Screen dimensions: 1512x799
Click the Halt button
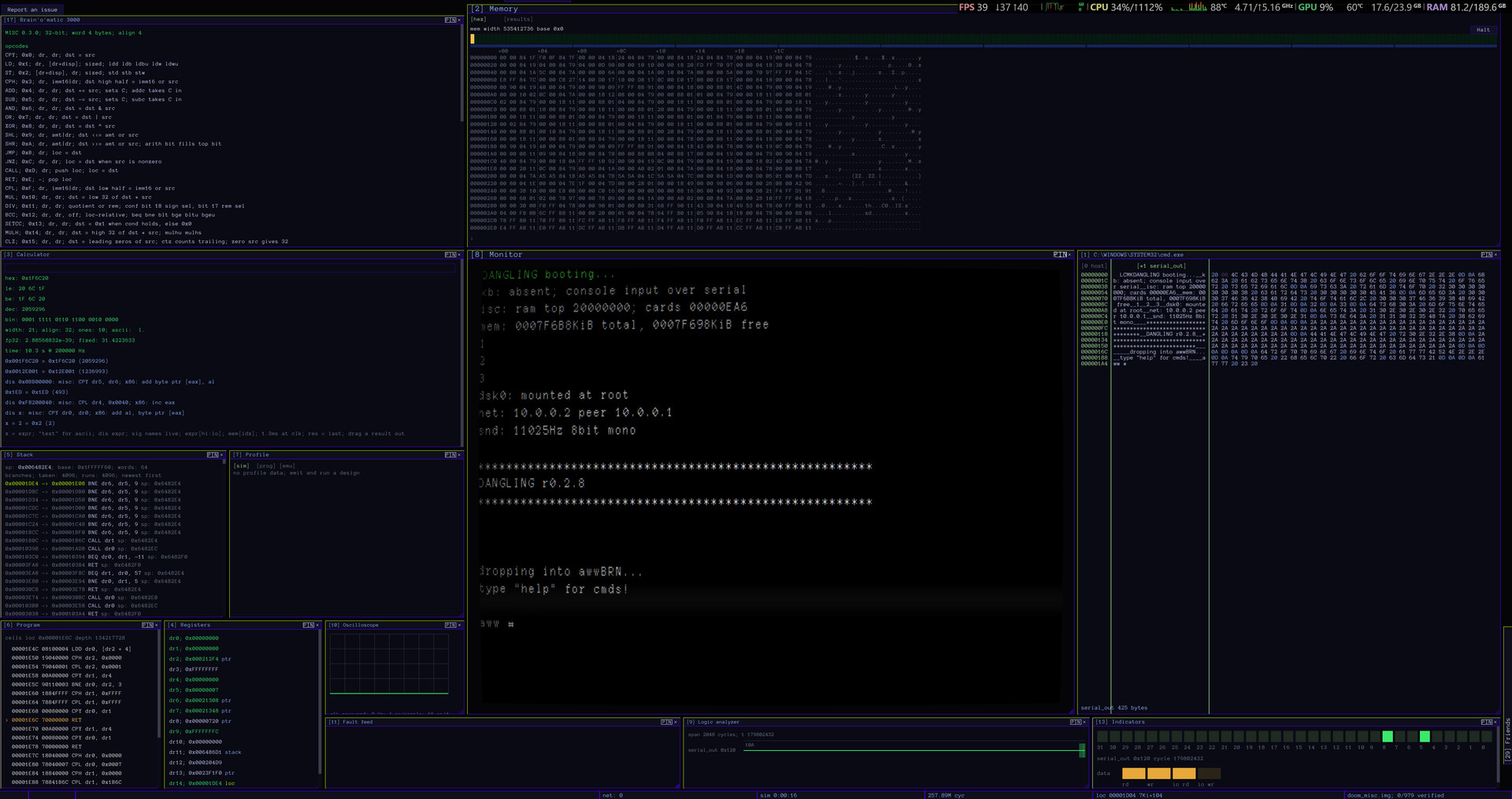[1483, 30]
